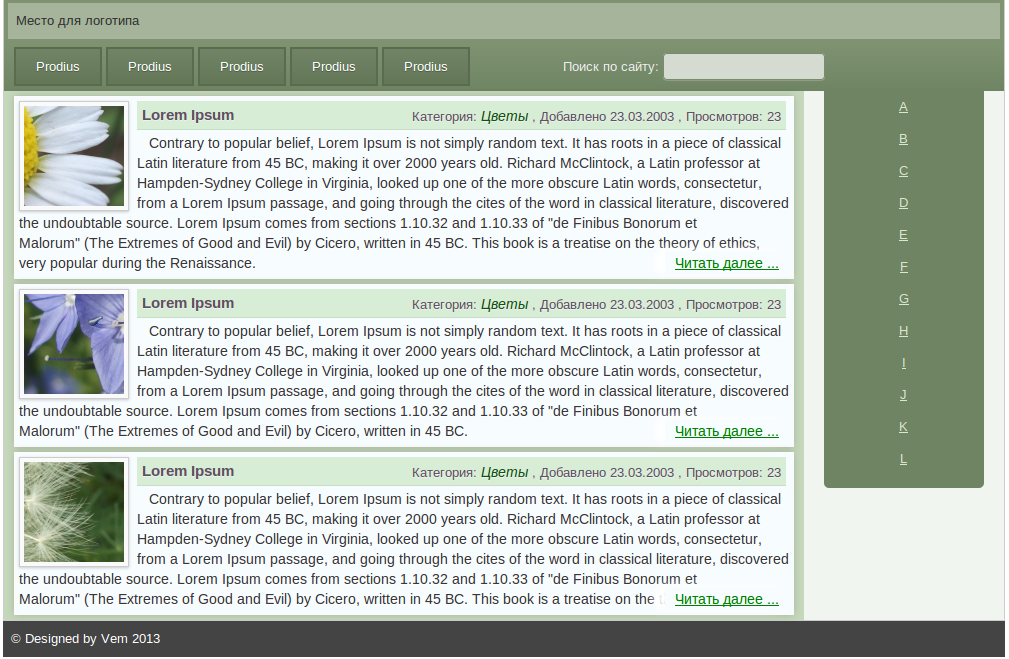Click 'Lorem Ipsum' title of the daisy article

(x=188, y=115)
